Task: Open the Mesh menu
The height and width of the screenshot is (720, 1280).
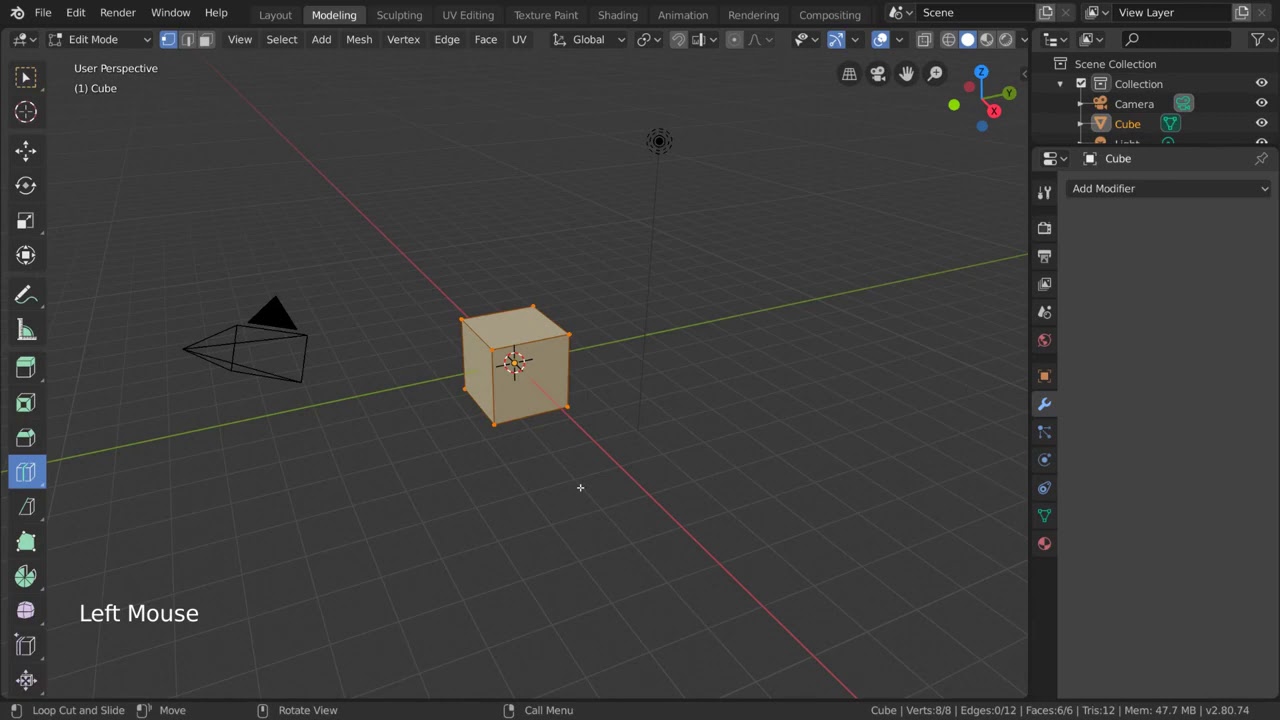Action: coord(359,40)
